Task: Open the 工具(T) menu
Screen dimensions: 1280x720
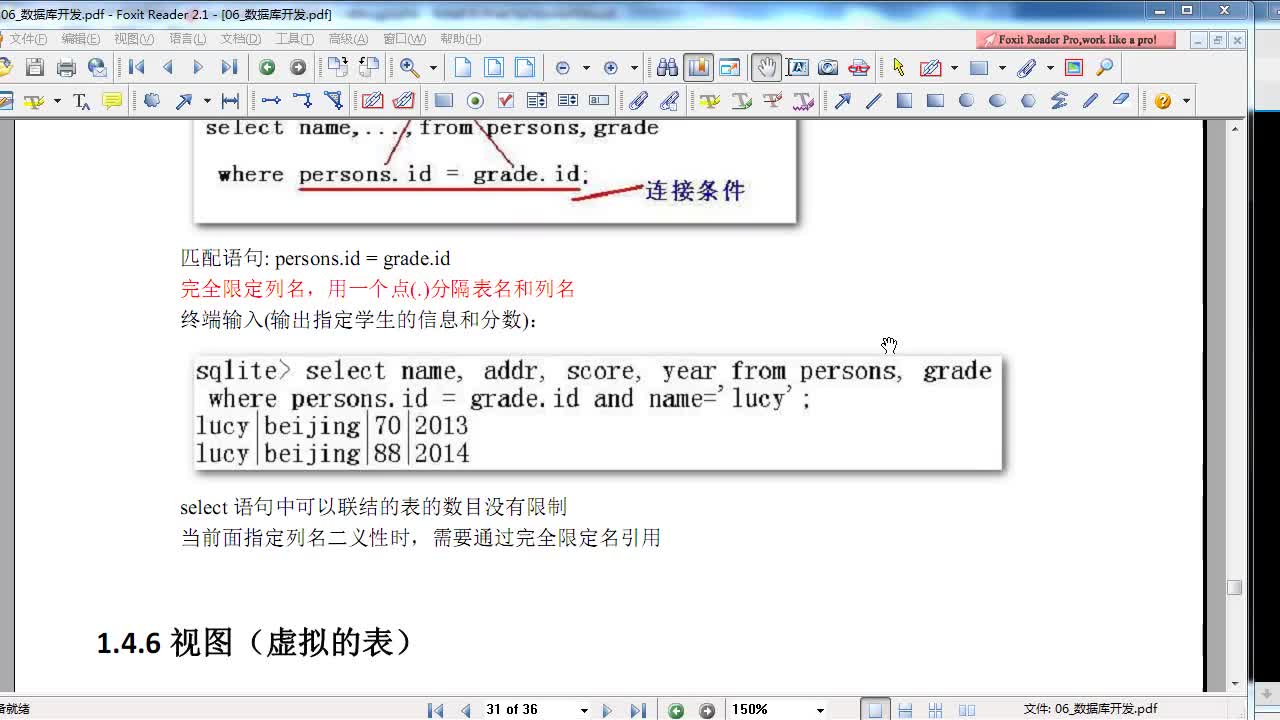Action: click(294, 39)
